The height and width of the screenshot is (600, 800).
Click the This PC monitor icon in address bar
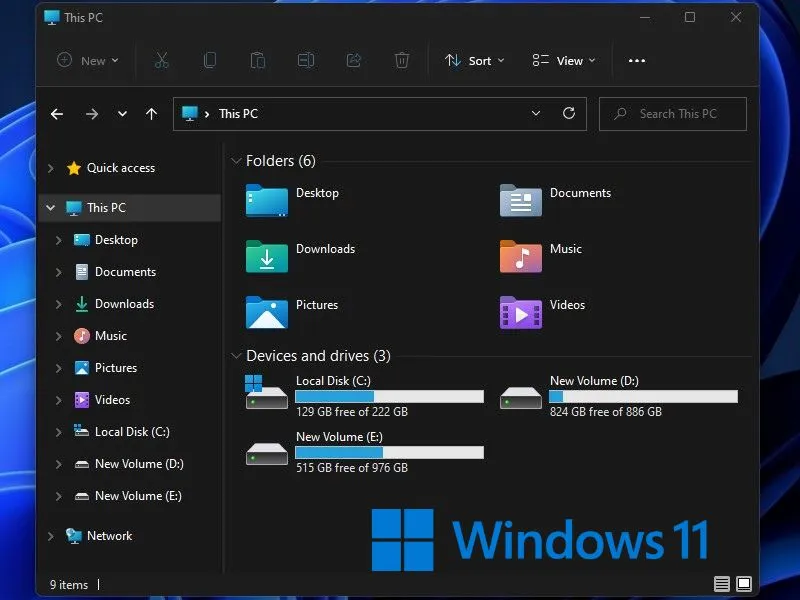[x=190, y=113]
